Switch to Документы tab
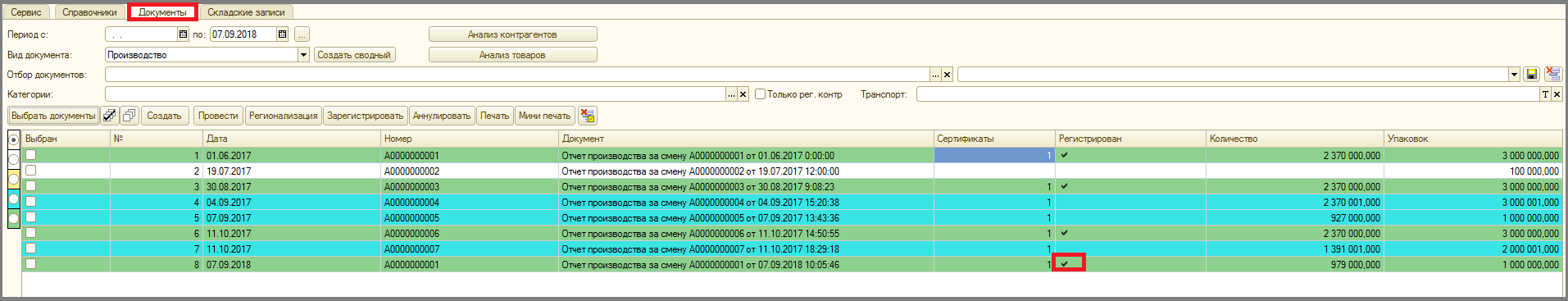1568x301 pixels. pos(162,12)
